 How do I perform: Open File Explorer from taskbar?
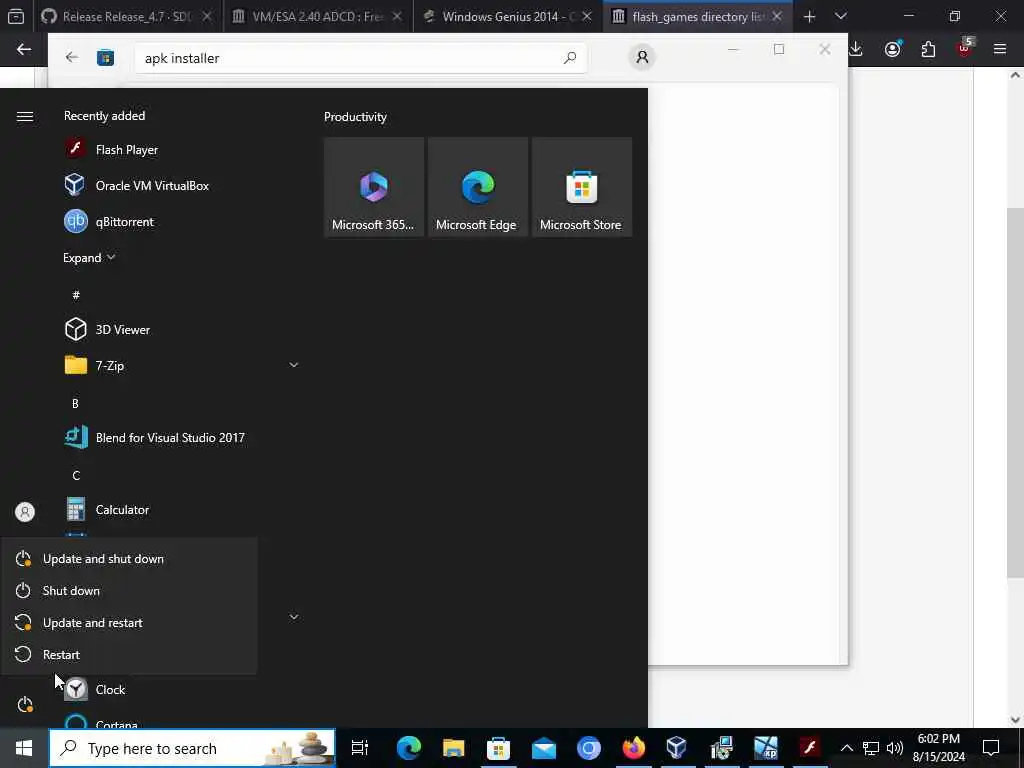(x=453, y=748)
